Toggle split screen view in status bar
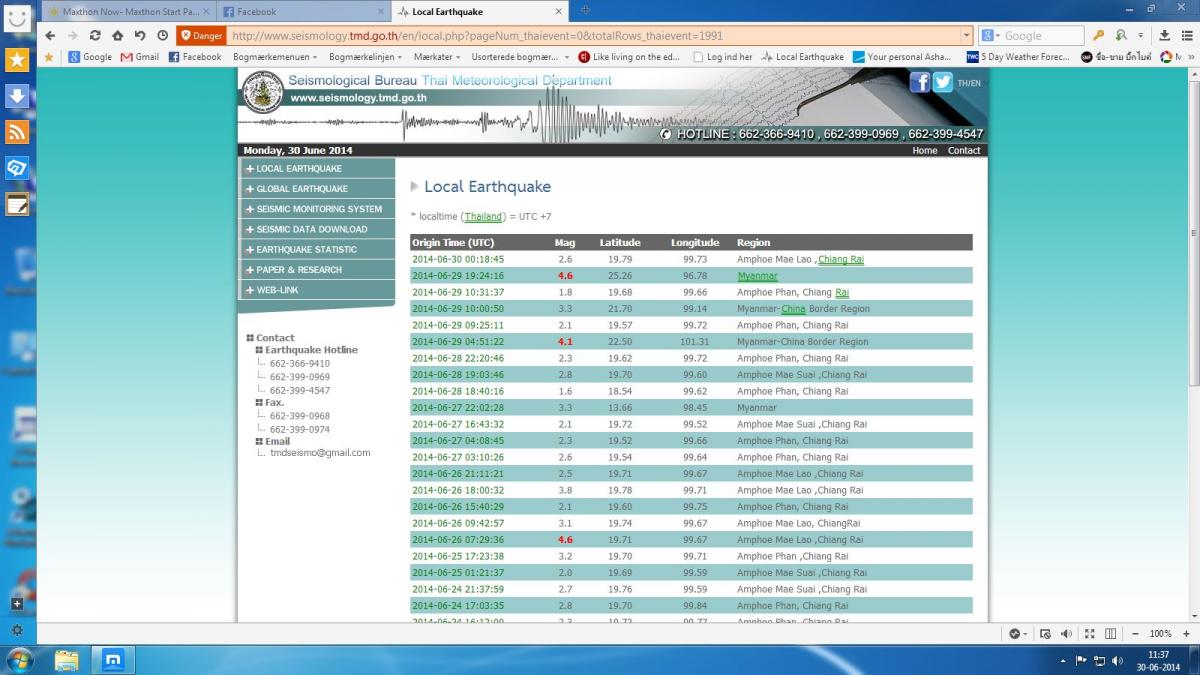 tap(1109, 634)
